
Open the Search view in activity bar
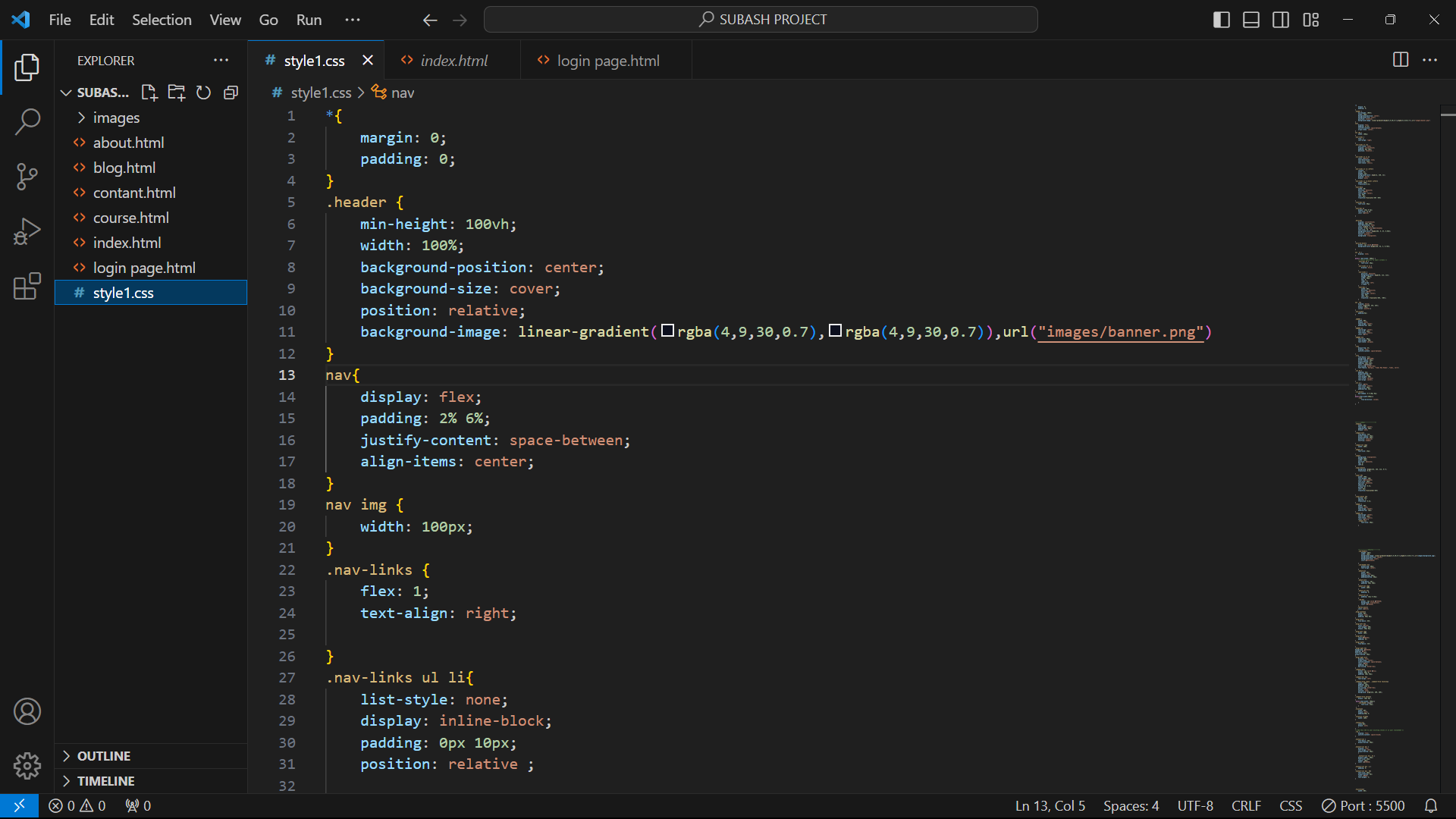tap(27, 121)
